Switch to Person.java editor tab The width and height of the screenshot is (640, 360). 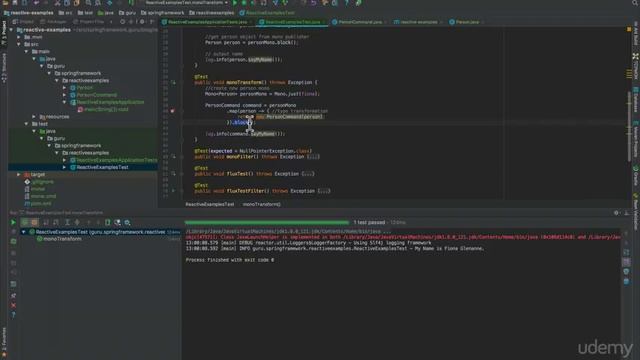pos(467,22)
